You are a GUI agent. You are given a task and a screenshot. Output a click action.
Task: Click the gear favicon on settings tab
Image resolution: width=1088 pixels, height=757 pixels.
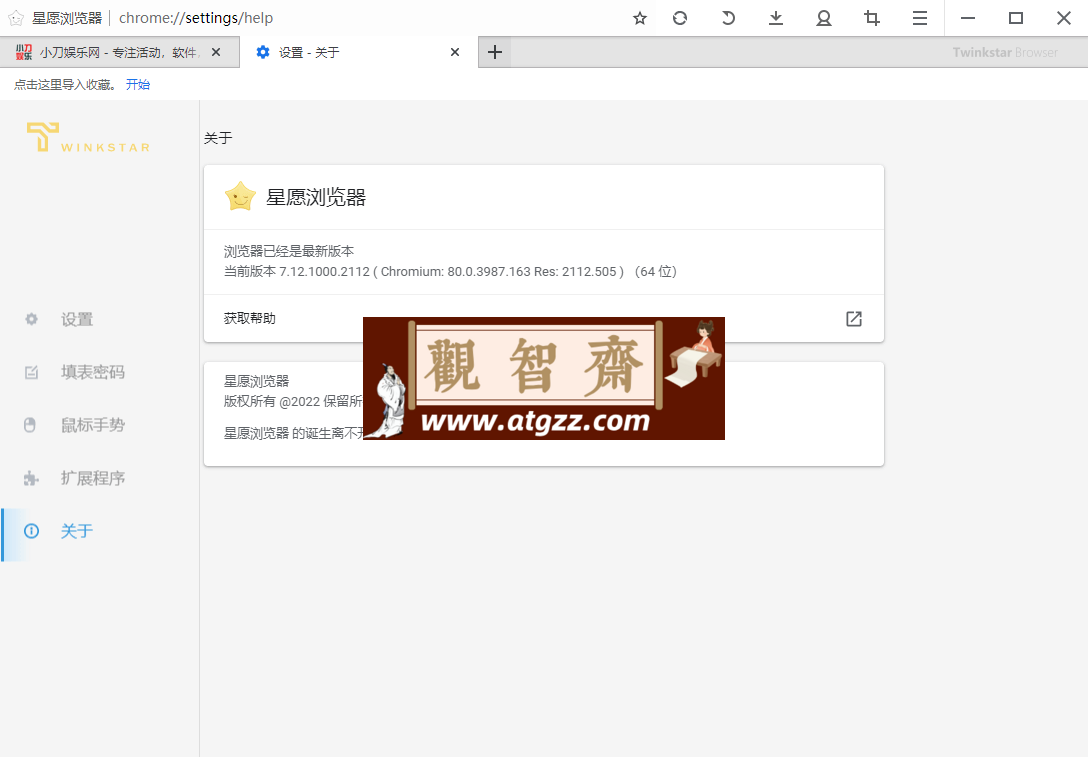click(262, 52)
